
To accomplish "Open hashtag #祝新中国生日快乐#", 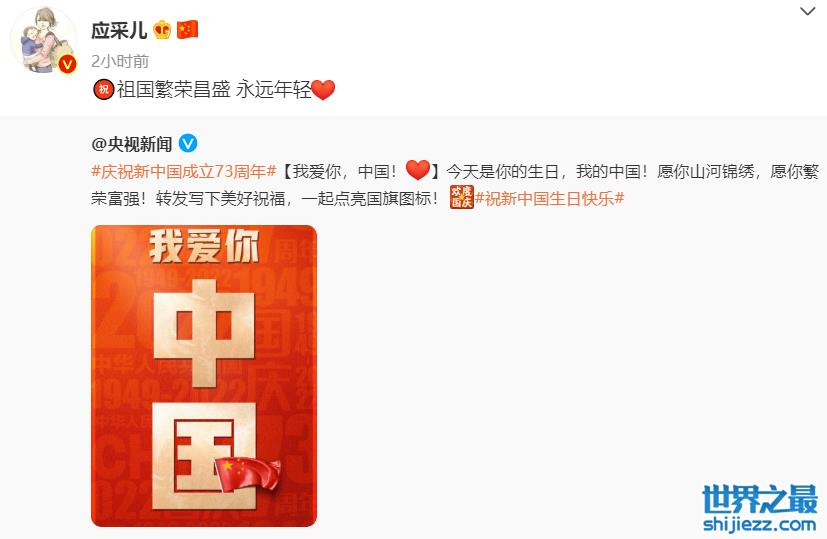I will (549, 199).
